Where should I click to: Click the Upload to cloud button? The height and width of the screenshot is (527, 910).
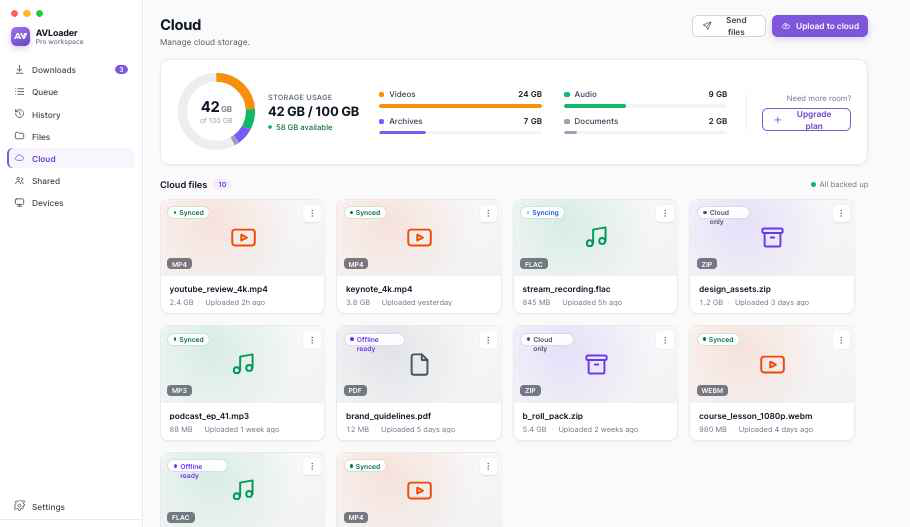coord(819,26)
